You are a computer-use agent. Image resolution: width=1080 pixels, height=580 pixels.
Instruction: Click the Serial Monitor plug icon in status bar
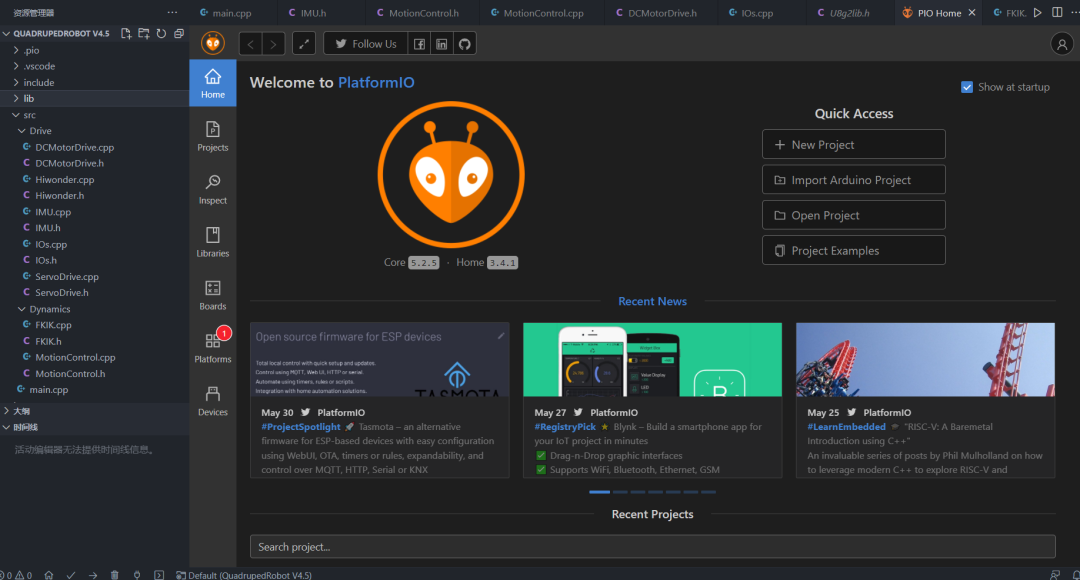[137, 574]
